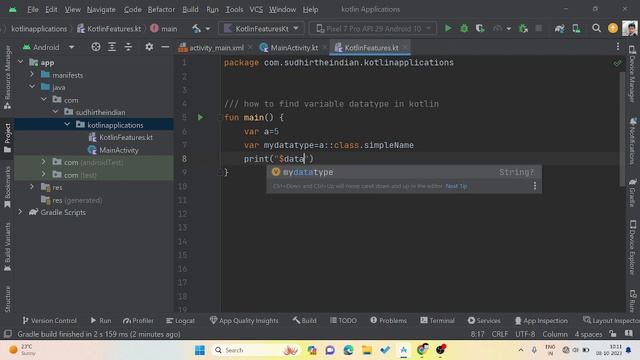This screenshot has width=640, height=360.
Task: Toggle the Structure side panel
Action: 7,298
